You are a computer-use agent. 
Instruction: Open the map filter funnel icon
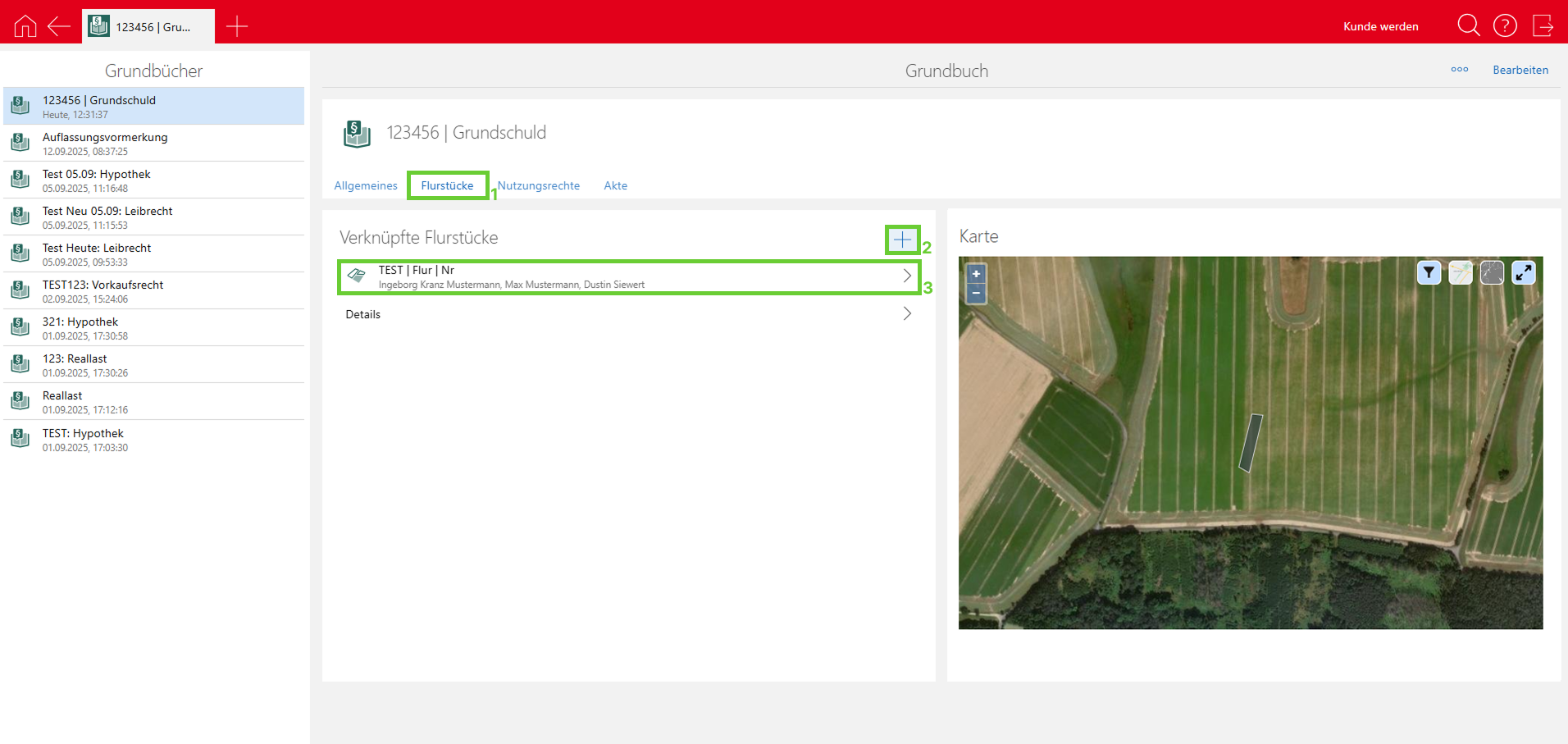click(1429, 273)
